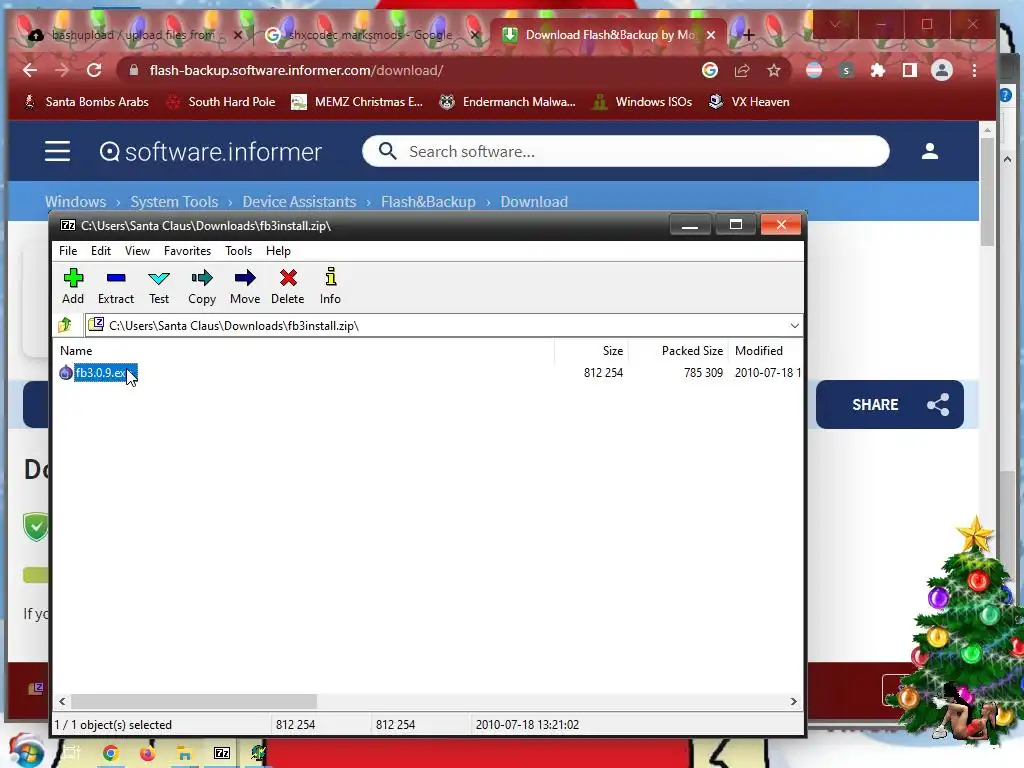Sort by the Size column header
This screenshot has width=1024, height=768.
tap(613, 351)
